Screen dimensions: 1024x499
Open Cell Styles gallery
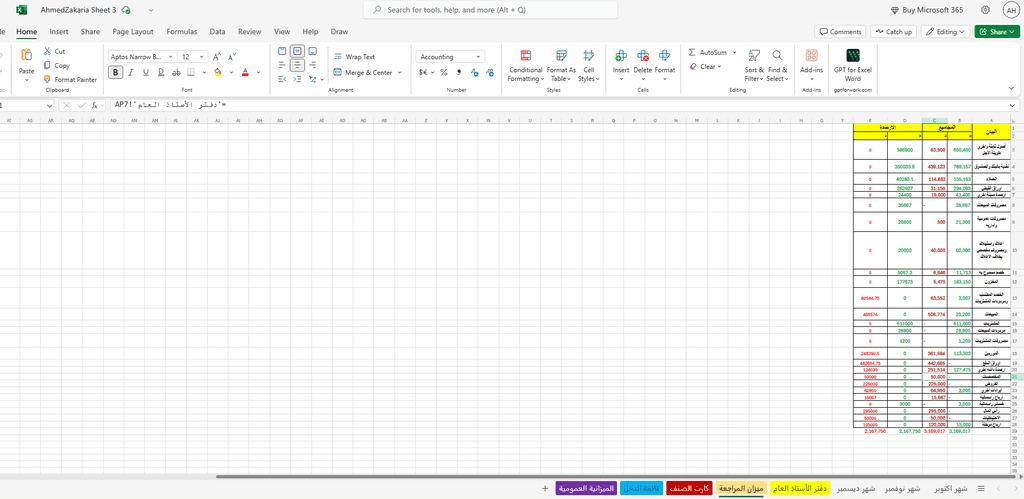[589, 65]
